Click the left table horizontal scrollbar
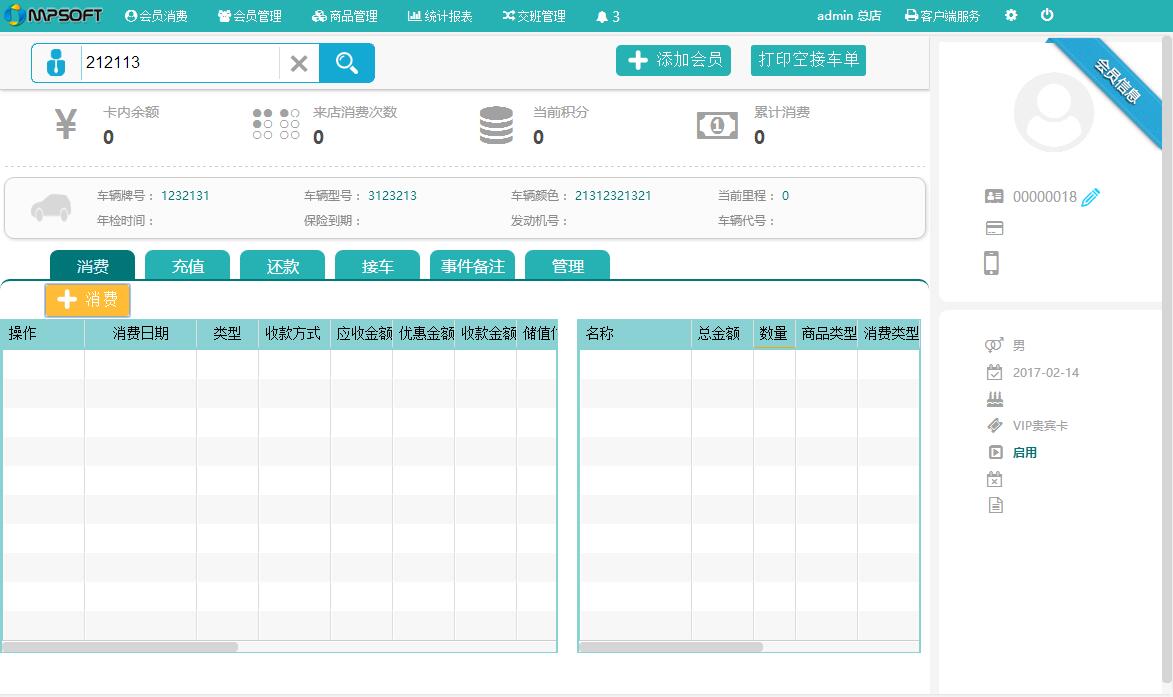 coord(120,647)
